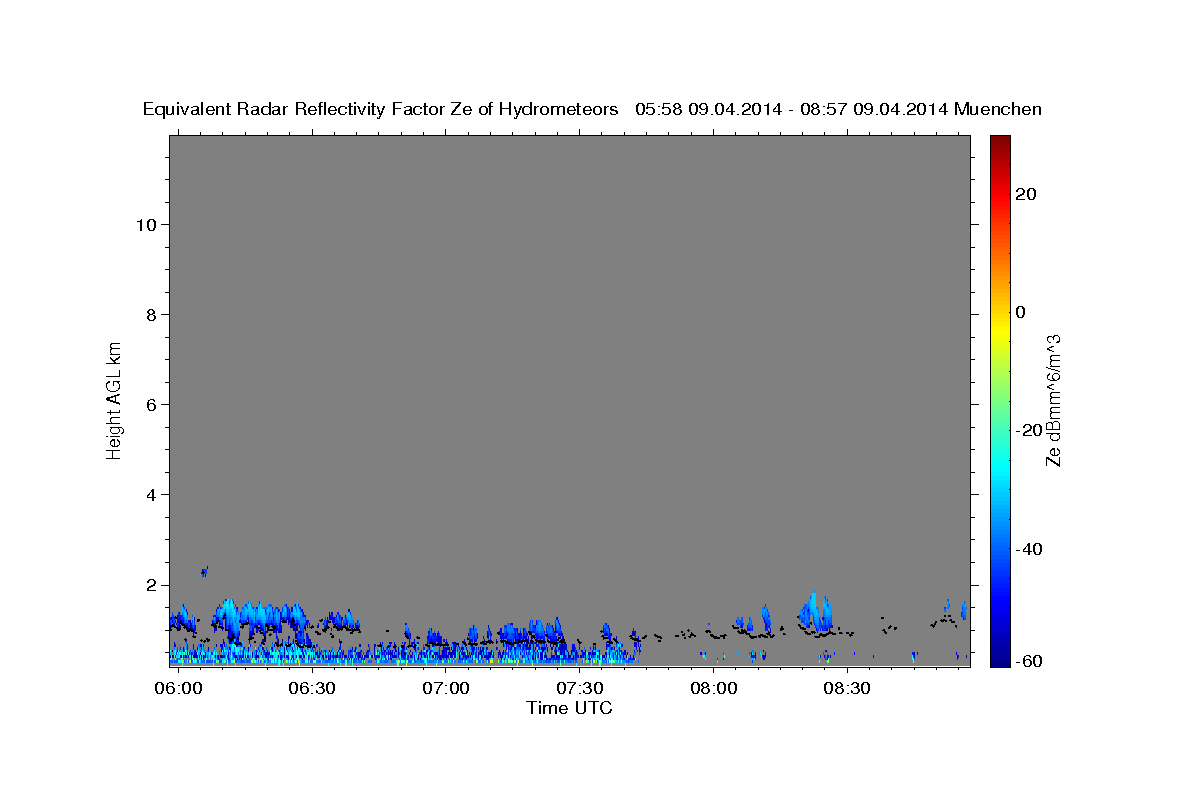This screenshot has height=800, width=1200.
Task: Click the '07:30' time tick label
Action: 580,689
